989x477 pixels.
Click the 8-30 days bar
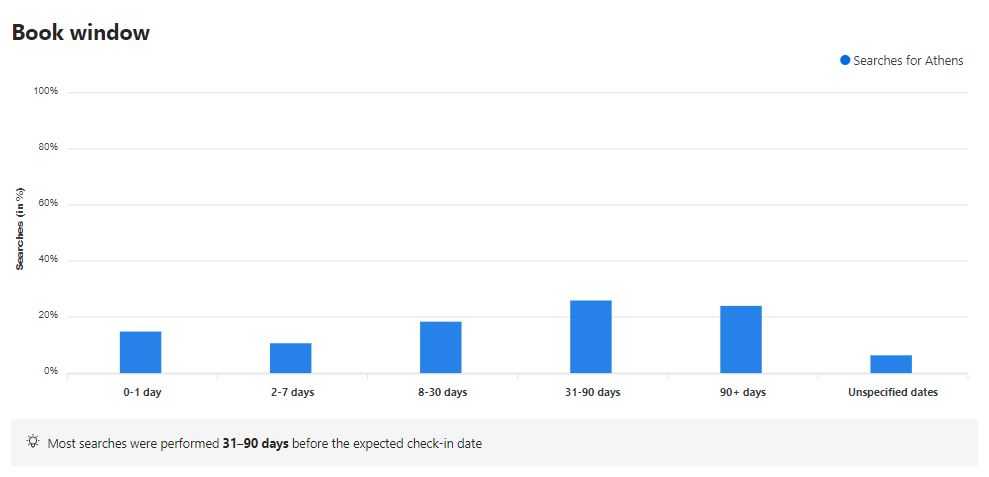(x=441, y=347)
